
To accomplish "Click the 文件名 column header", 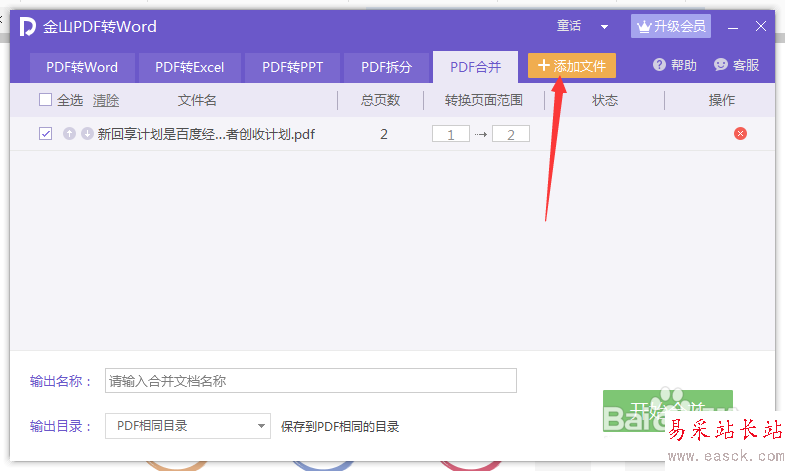I will (x=197, y=101).
